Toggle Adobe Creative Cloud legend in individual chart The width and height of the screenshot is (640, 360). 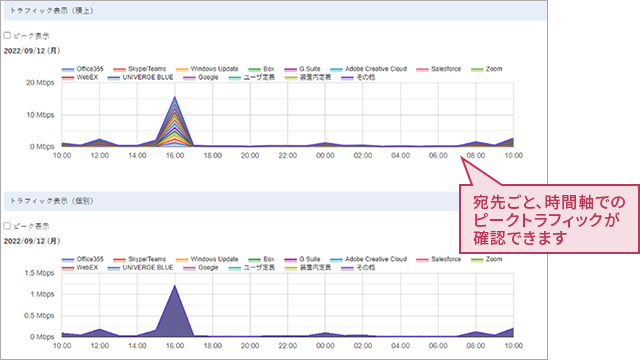coord(369,259)
